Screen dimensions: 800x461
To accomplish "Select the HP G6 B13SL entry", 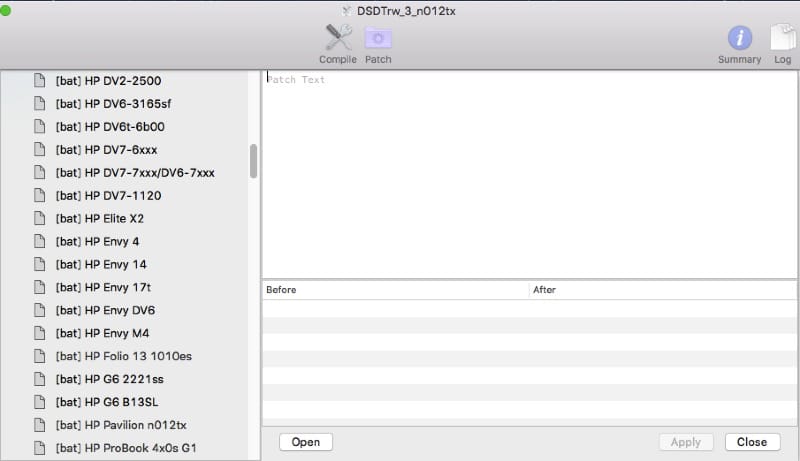I will click(108, 402).
